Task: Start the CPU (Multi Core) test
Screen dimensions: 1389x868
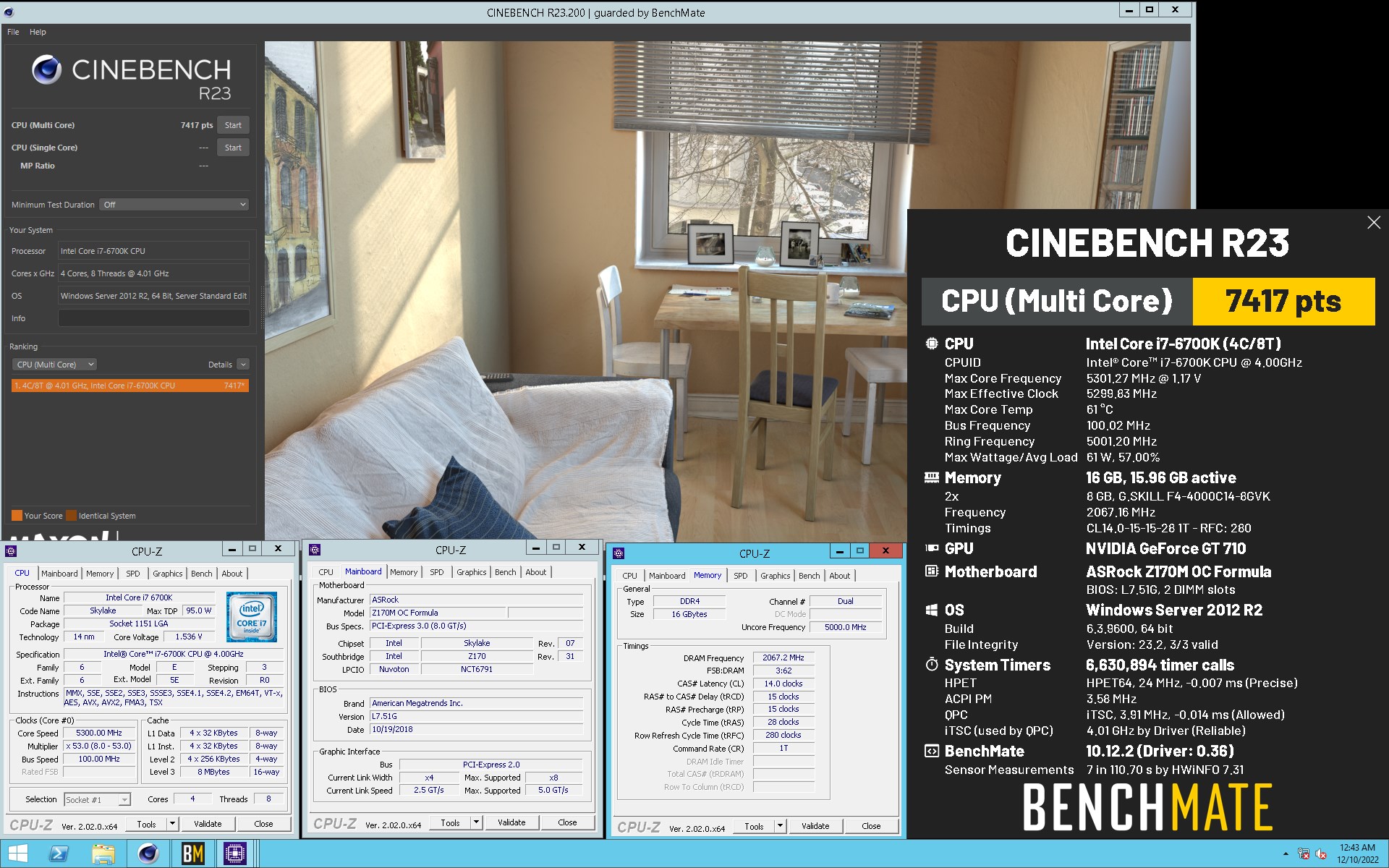Action: (x=233, y=125)
